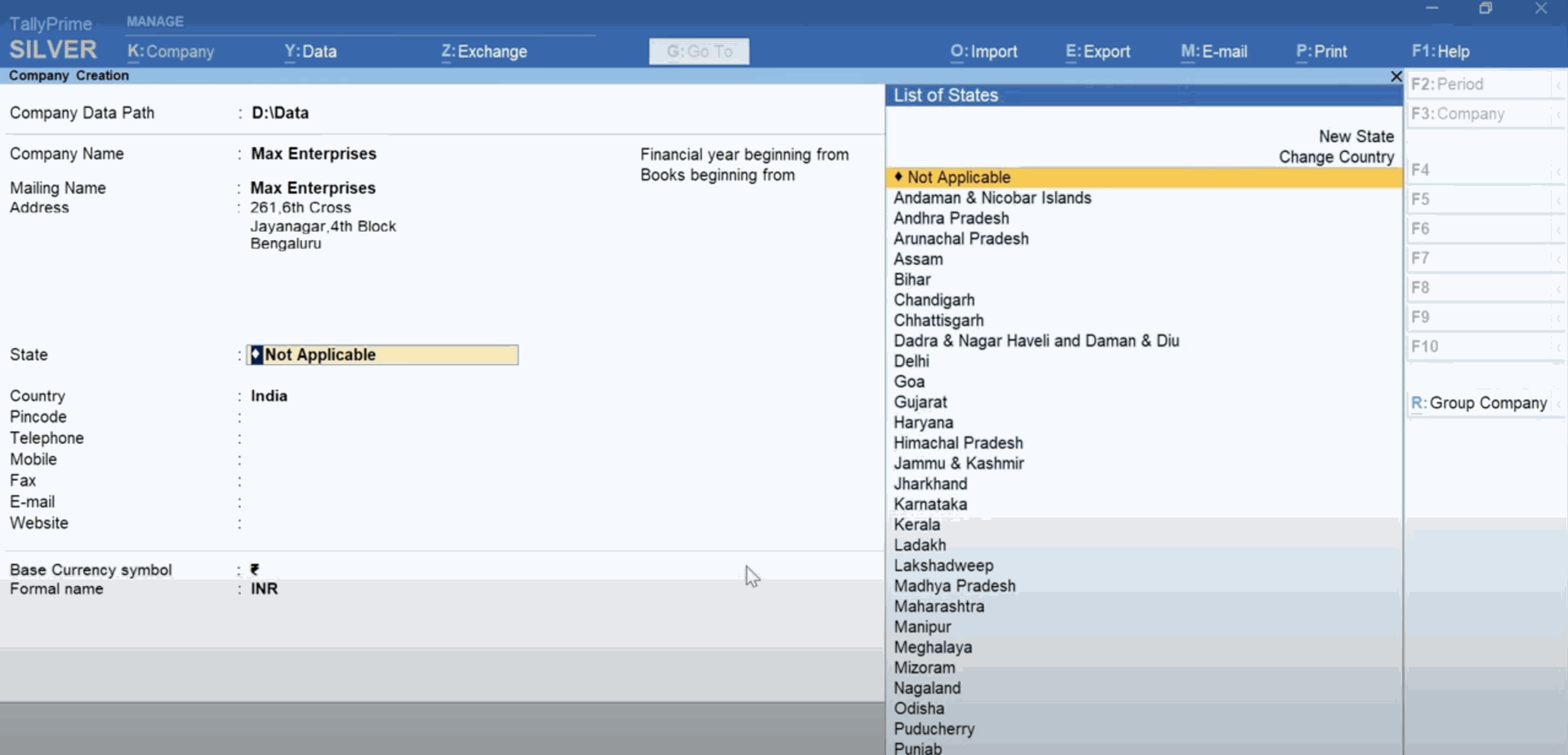Screen dimensions: 1568x755
Task: Select Manipur from the list
Action: tap(922, 626)
